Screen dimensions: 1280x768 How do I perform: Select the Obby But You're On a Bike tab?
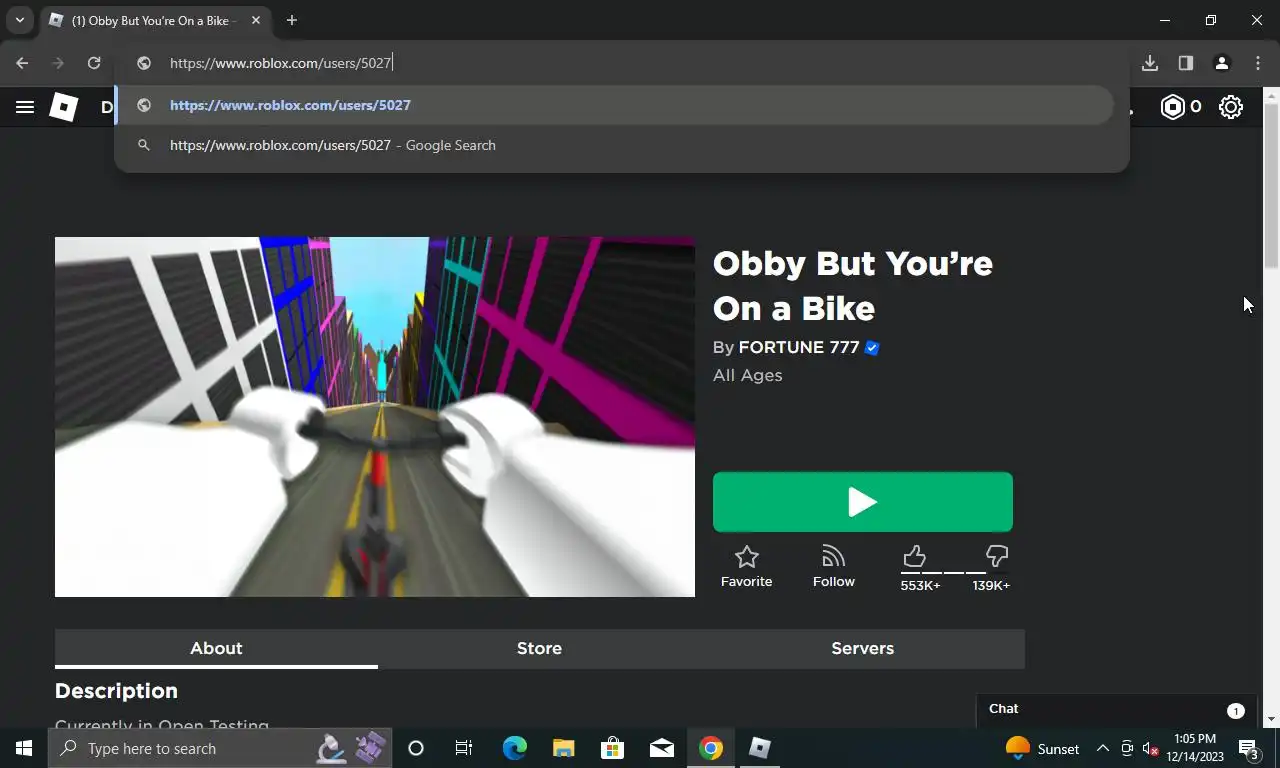155,20
